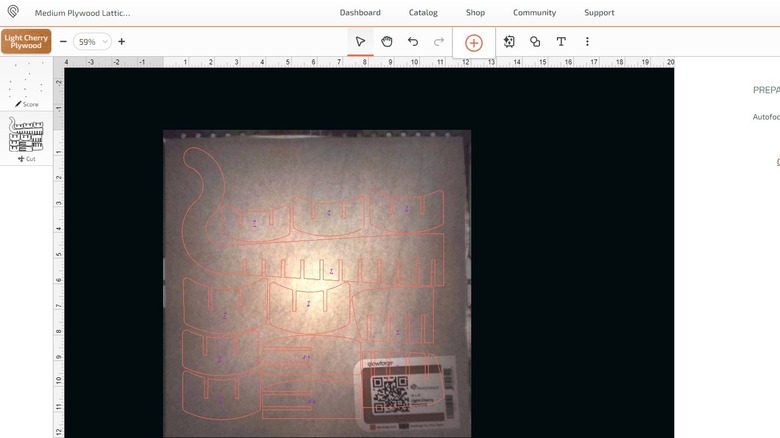Select the Cut step thumbnail
Screen dimensions: 780x438
(26, 137)
